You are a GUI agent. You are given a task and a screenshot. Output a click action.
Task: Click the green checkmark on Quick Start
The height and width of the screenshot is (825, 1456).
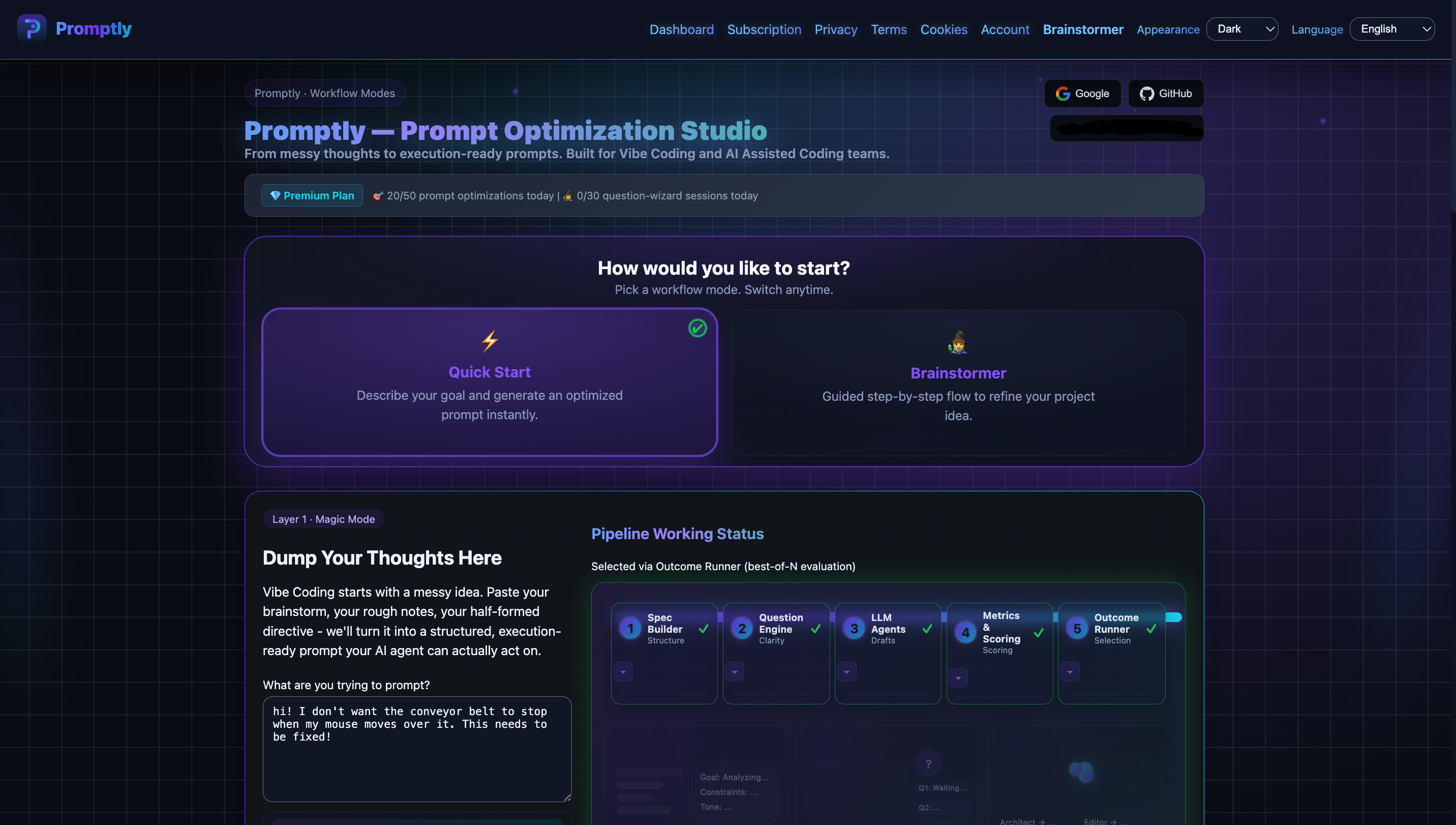coord(697,328)
